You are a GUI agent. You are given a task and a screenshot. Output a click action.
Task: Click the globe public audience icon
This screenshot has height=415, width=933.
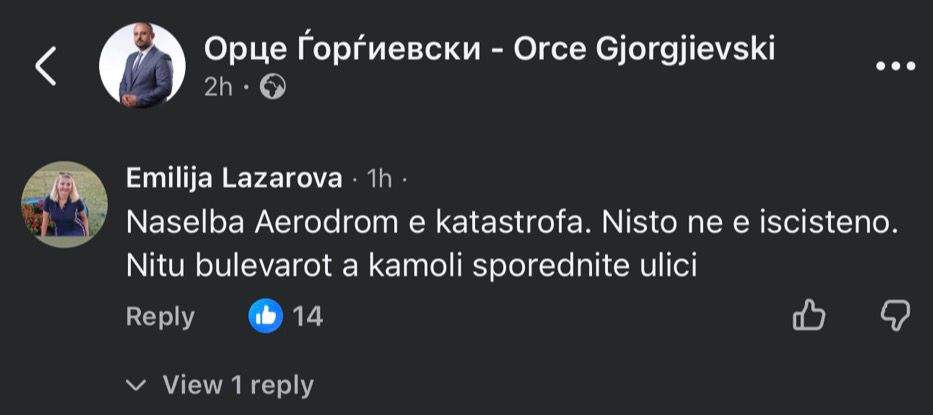(x=272, y=88)
